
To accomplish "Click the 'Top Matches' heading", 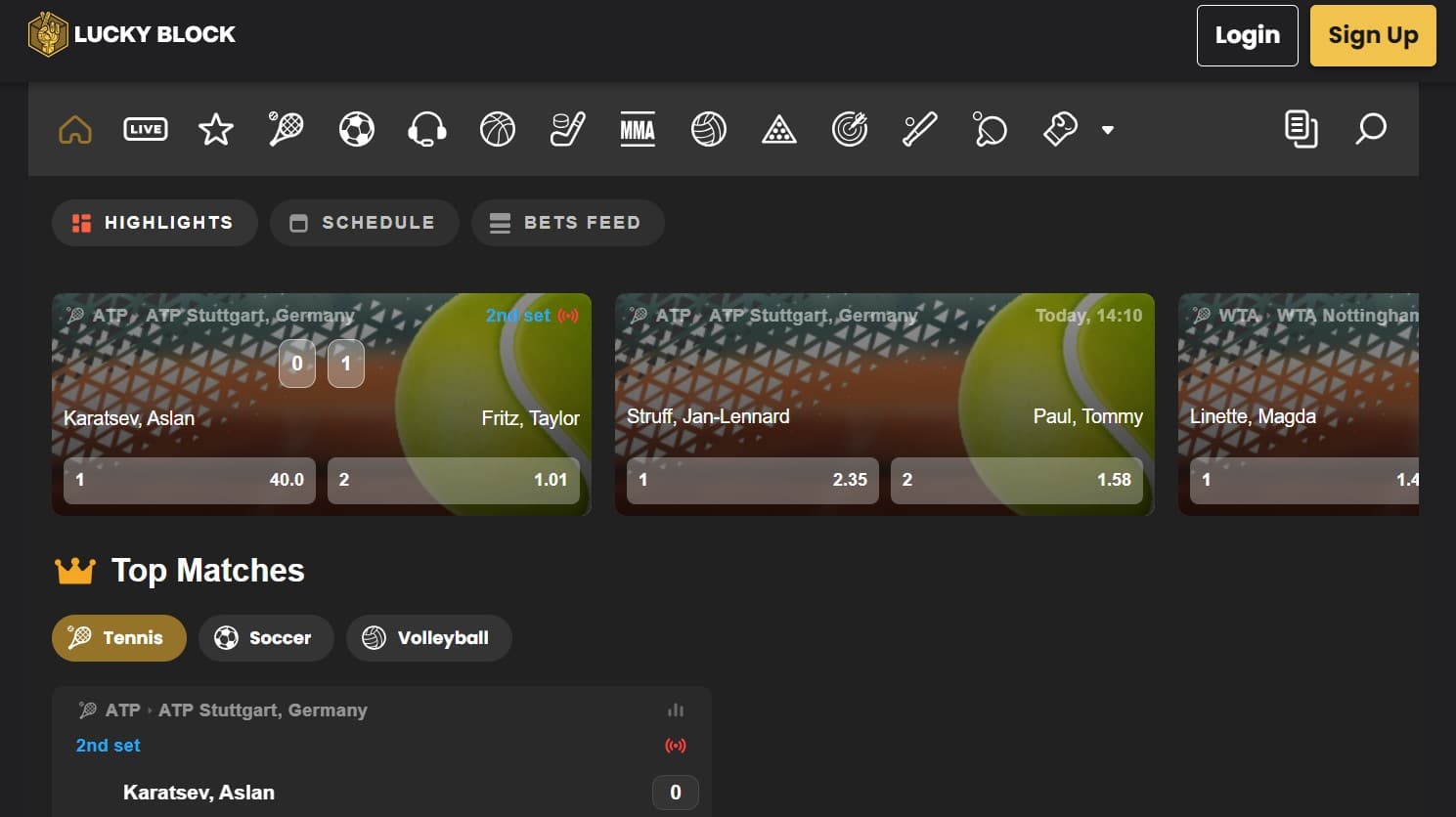I will [208, 571].
